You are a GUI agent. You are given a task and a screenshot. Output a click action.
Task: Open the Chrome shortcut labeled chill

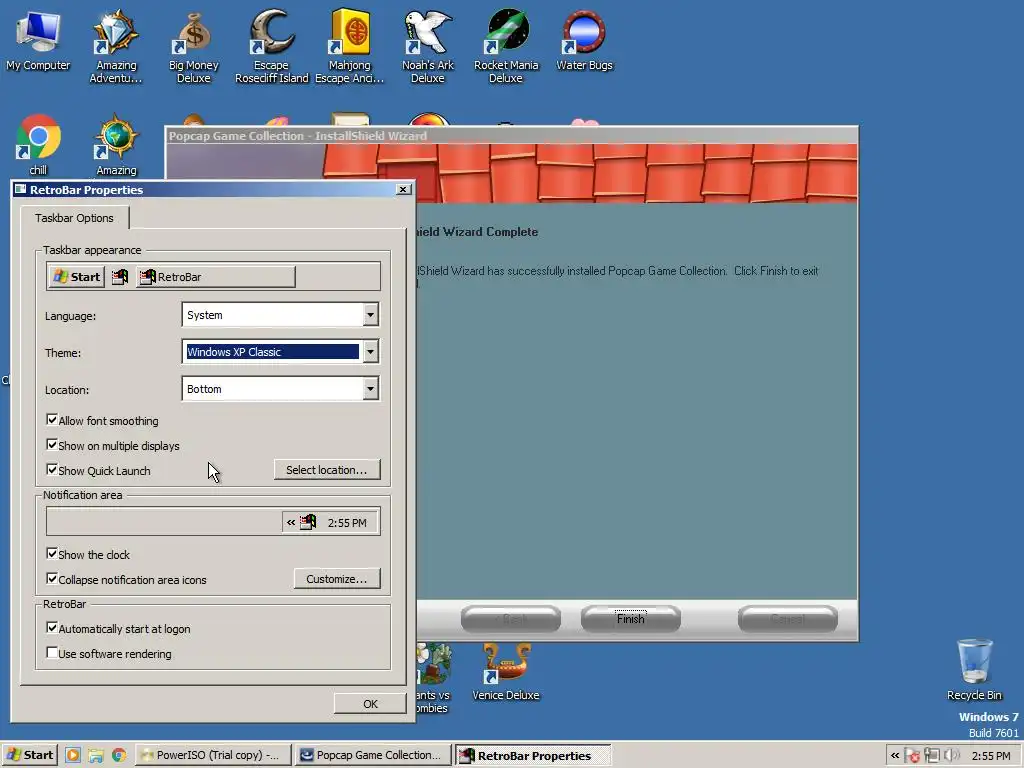pyautogui.click(x=38, y=145)
